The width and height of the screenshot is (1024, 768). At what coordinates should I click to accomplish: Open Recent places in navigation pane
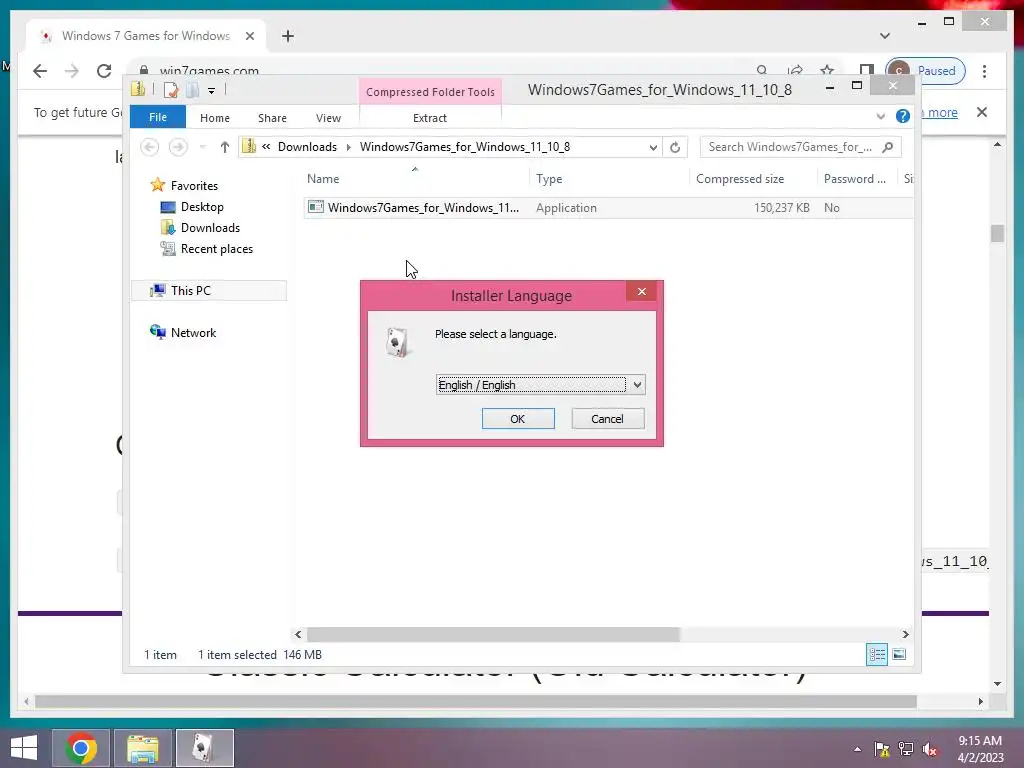pyautogui.click(x=216, y=249)
